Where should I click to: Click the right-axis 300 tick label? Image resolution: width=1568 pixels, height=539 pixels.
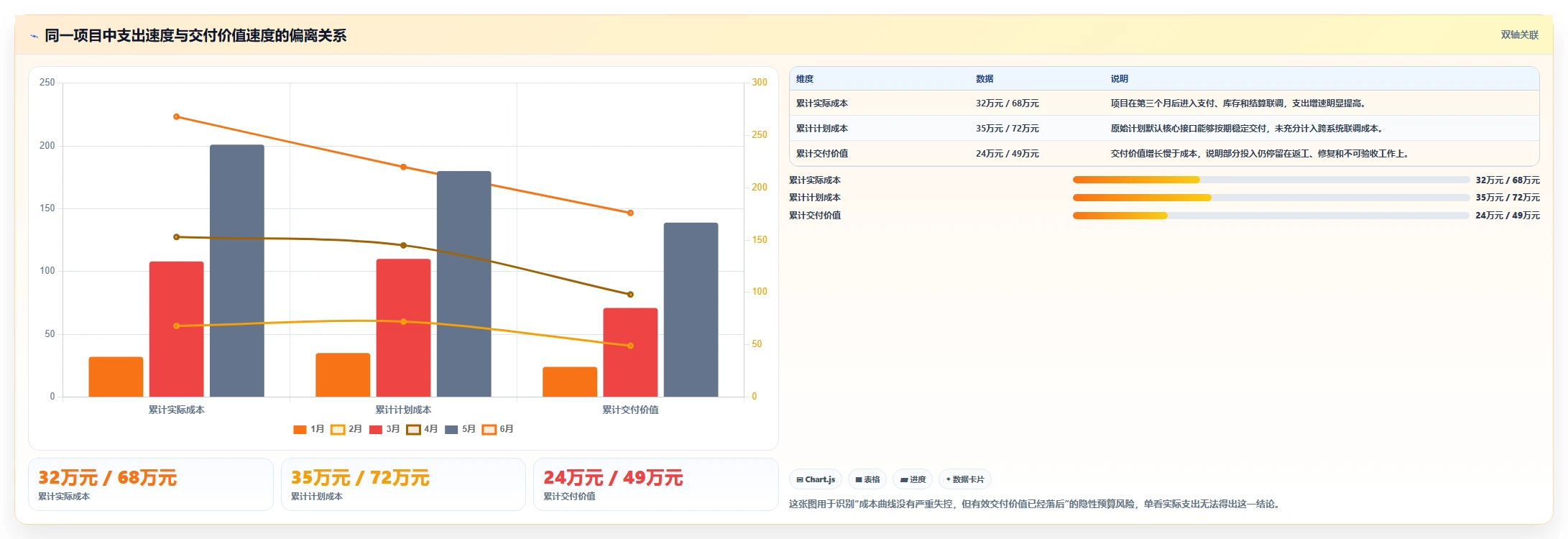[x=760, y=83]
